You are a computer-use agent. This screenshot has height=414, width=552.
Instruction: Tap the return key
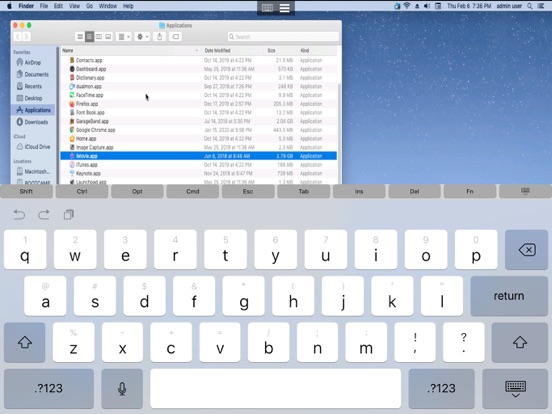tap(509, 296)
